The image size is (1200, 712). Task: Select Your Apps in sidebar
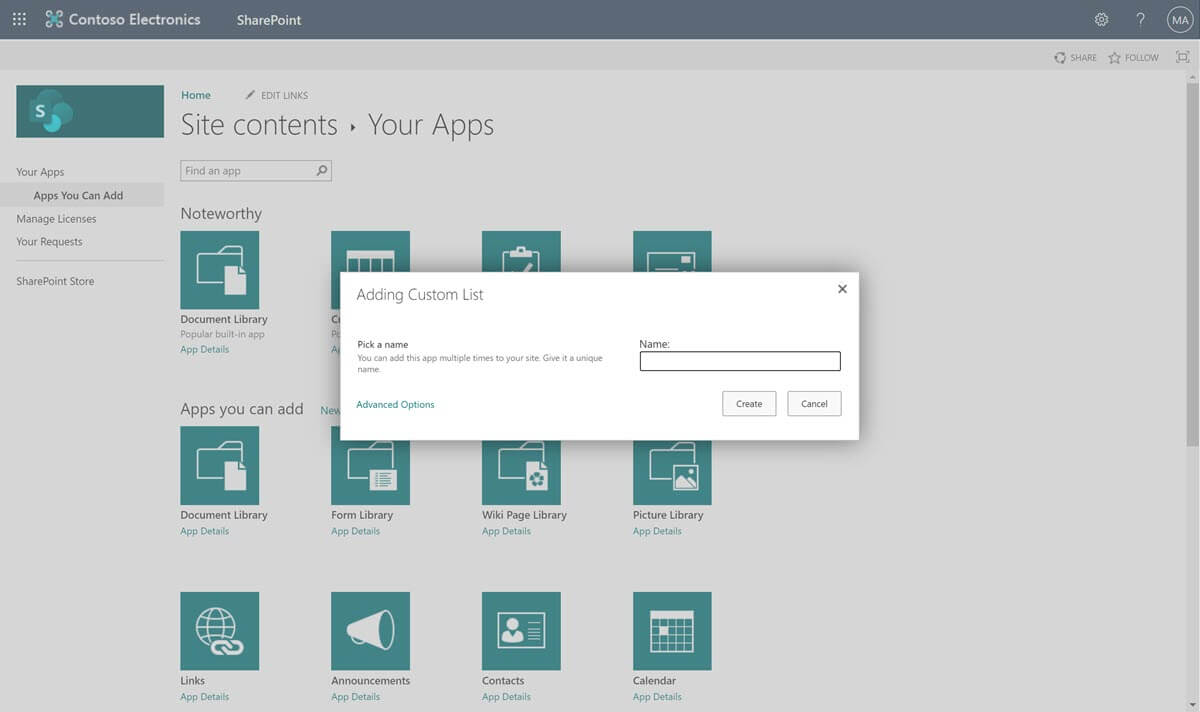pyautogui.click(x=40, y=172)
